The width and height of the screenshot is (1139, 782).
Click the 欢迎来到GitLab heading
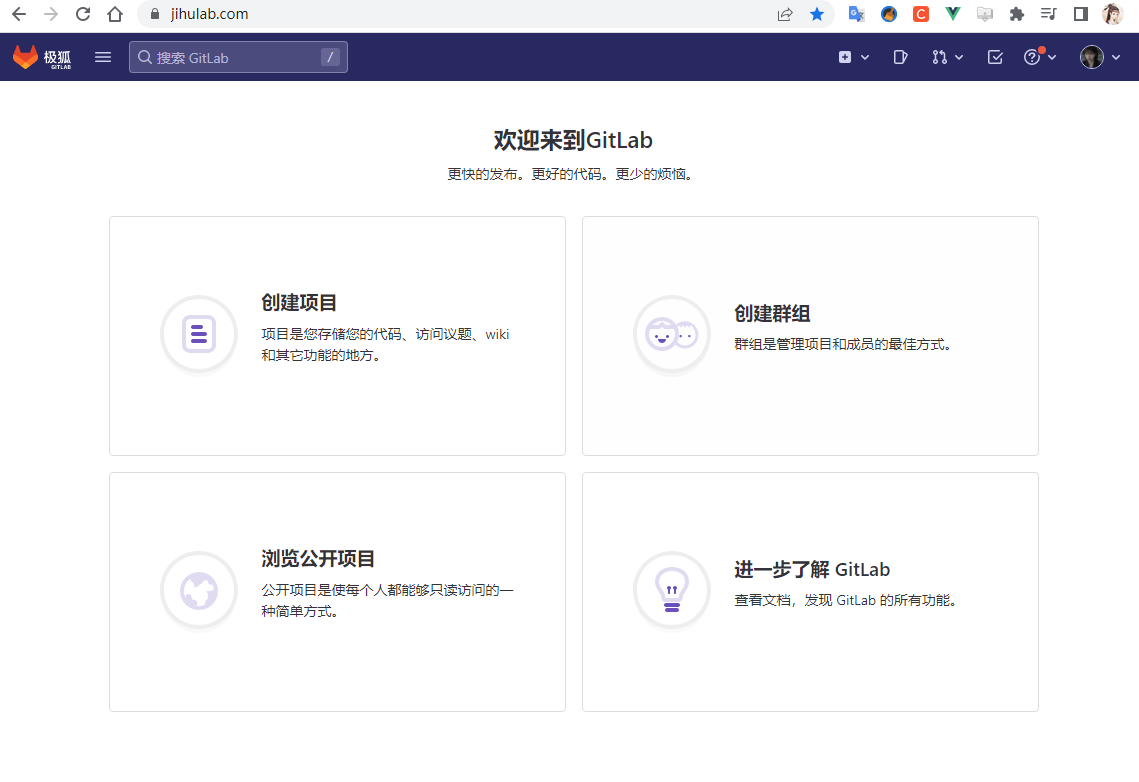pos(573,139)
